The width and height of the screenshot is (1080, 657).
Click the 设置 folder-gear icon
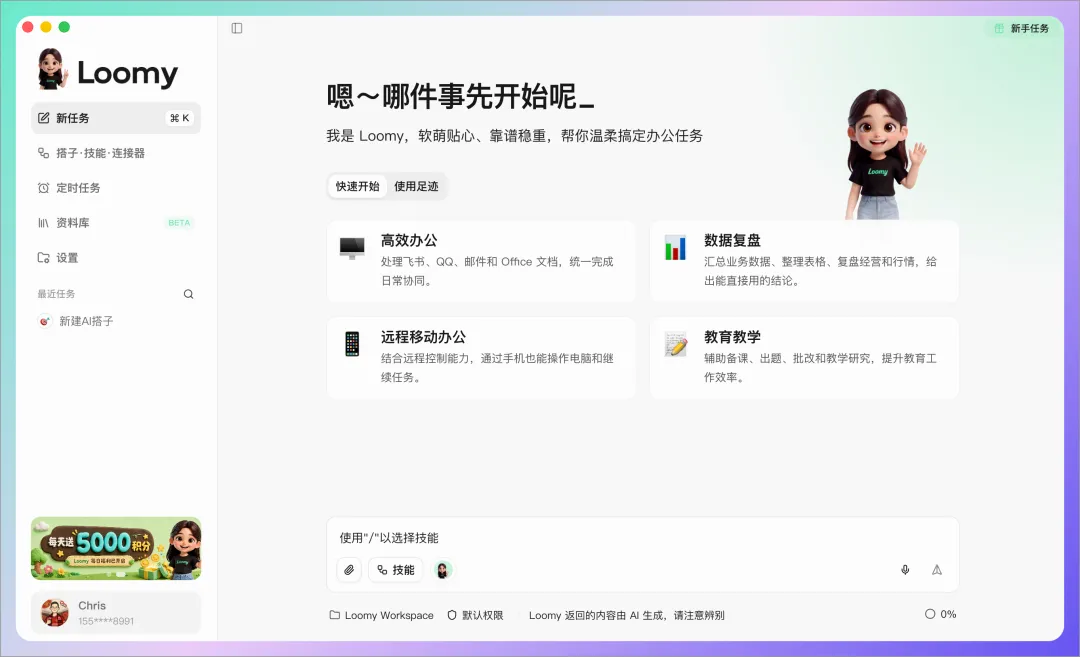(x=43, y=258)
